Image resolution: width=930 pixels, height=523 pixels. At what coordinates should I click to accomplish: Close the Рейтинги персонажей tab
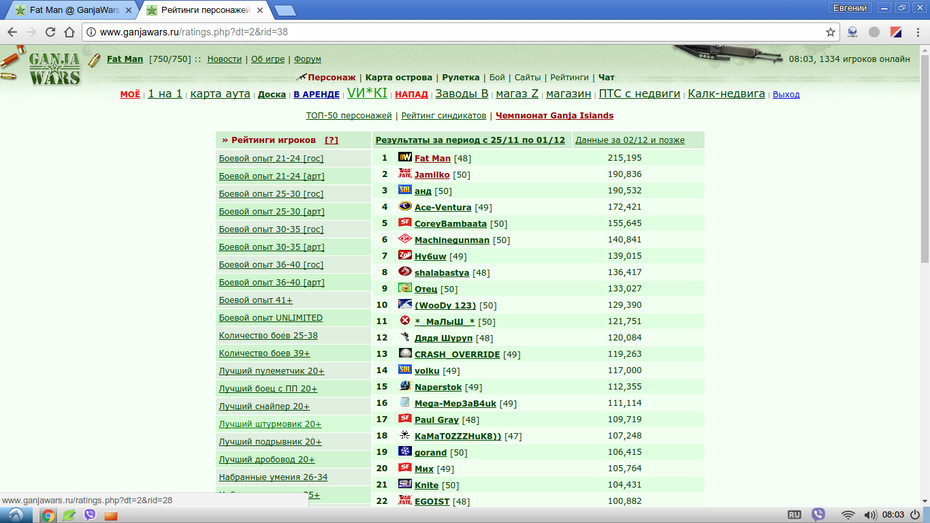point(260,10)
